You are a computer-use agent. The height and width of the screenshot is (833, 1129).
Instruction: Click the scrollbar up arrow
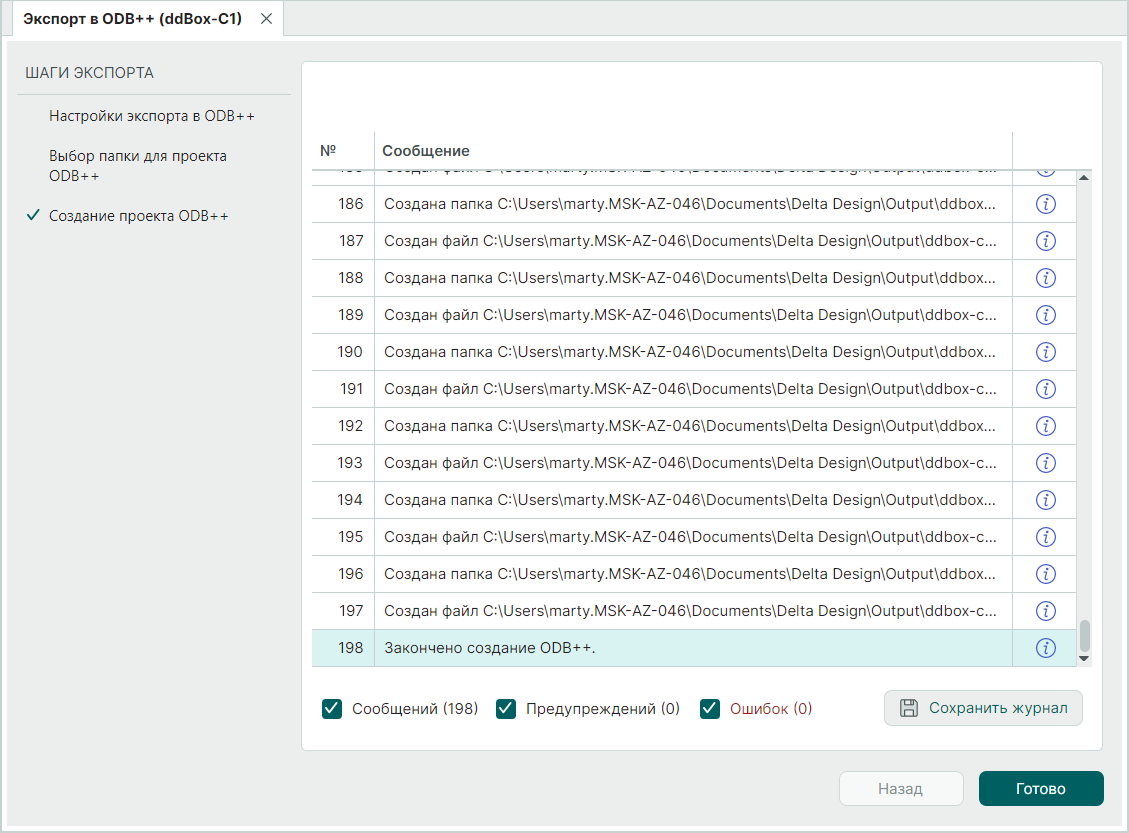(1084, 178)
